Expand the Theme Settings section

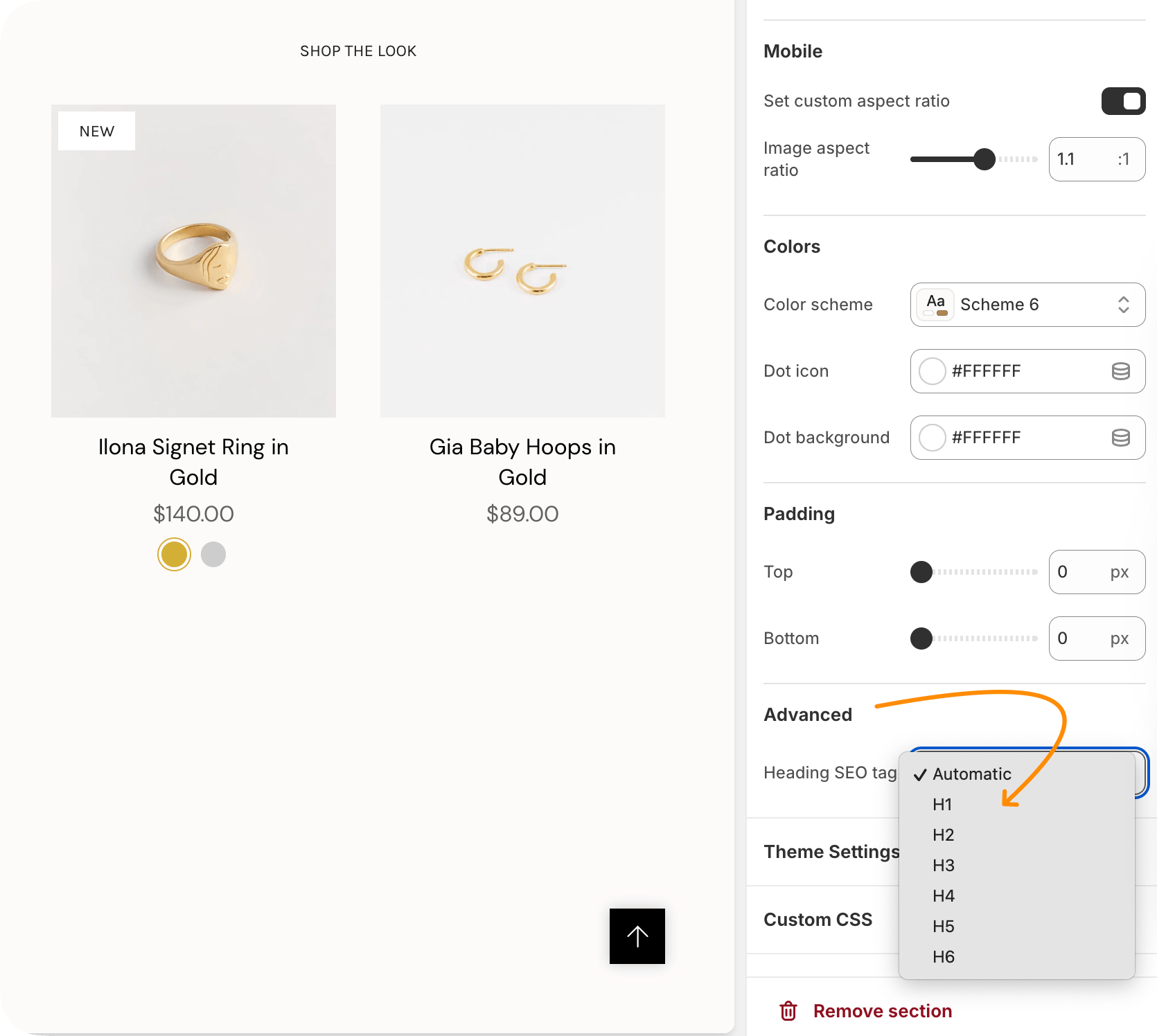point(831,852)
